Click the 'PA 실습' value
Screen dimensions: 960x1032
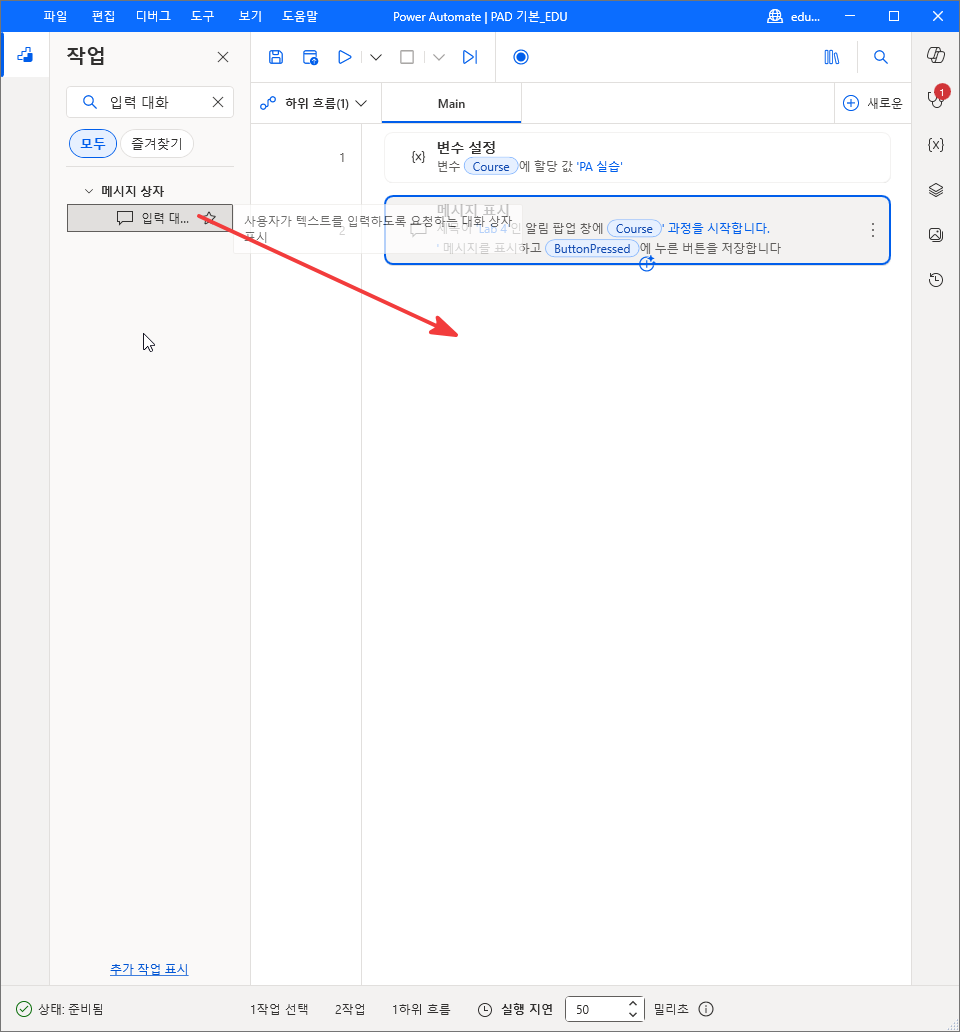(x=599, y=167)
